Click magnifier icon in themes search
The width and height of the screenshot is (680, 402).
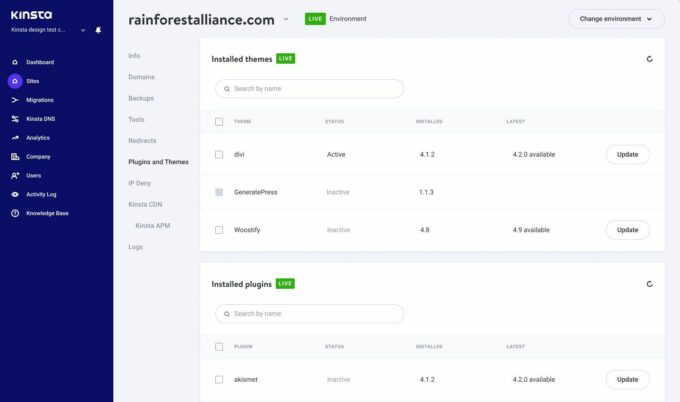click(x=227, y=89)
